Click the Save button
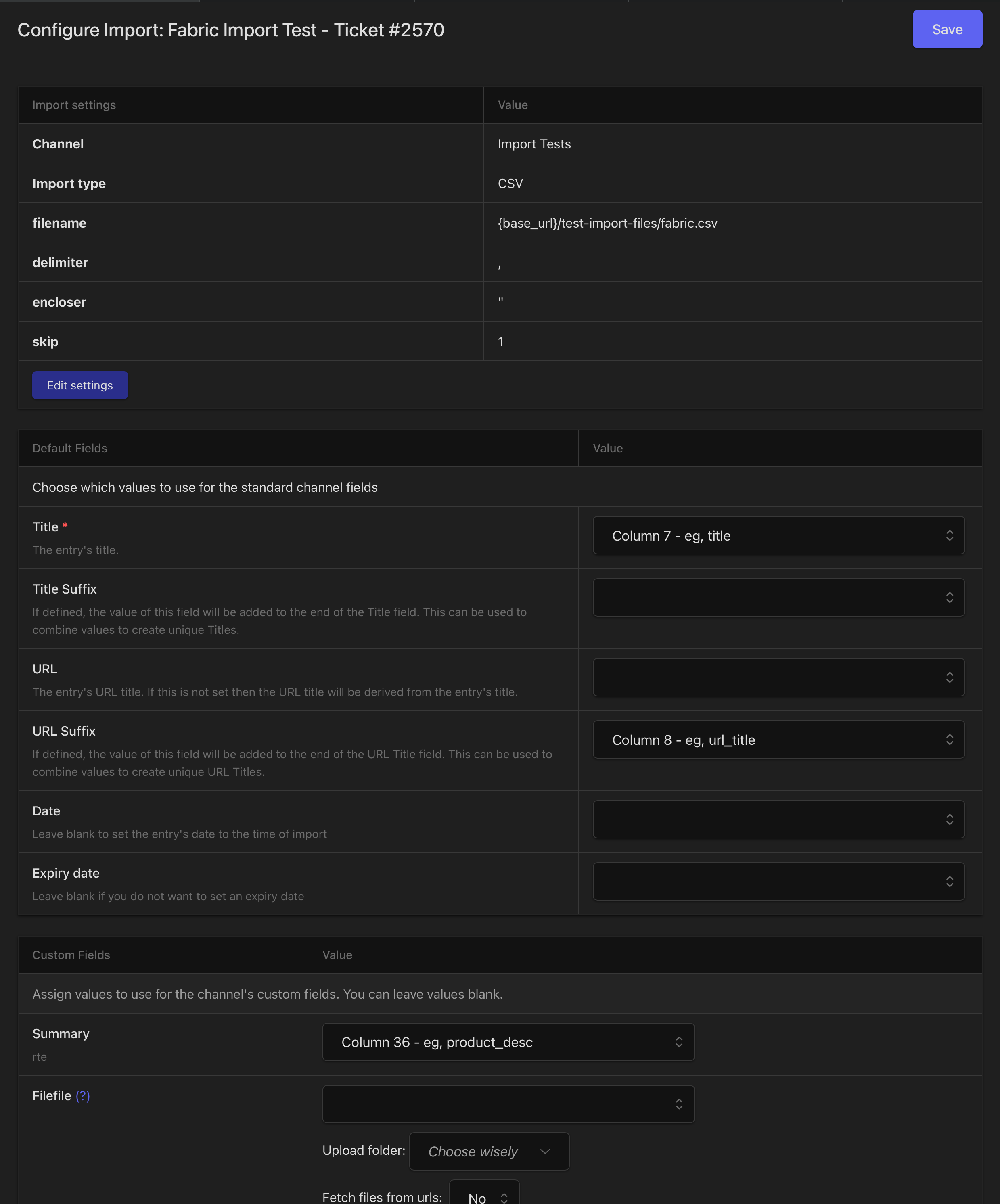Image resolution: width=1000 pixels, height=1204 pixels. [947, 29]
